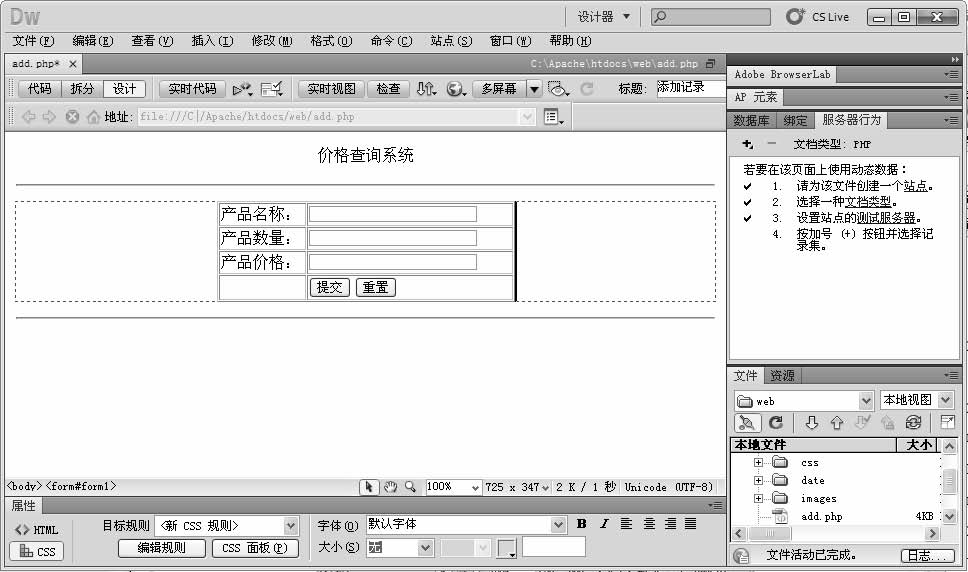Select the pointer tool in status bar
This screenshot has height=572, width=968.
[x=369, y=487]
